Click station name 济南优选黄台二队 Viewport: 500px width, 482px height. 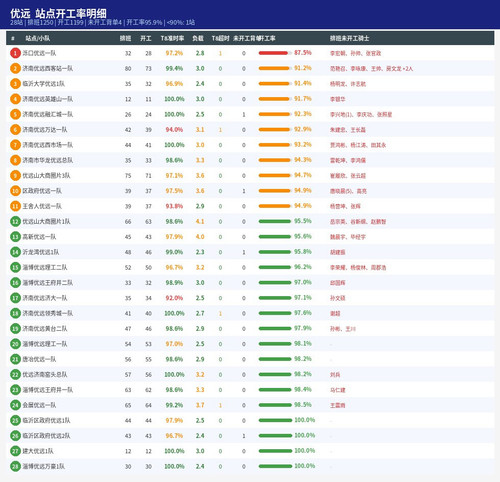(45, 329)
